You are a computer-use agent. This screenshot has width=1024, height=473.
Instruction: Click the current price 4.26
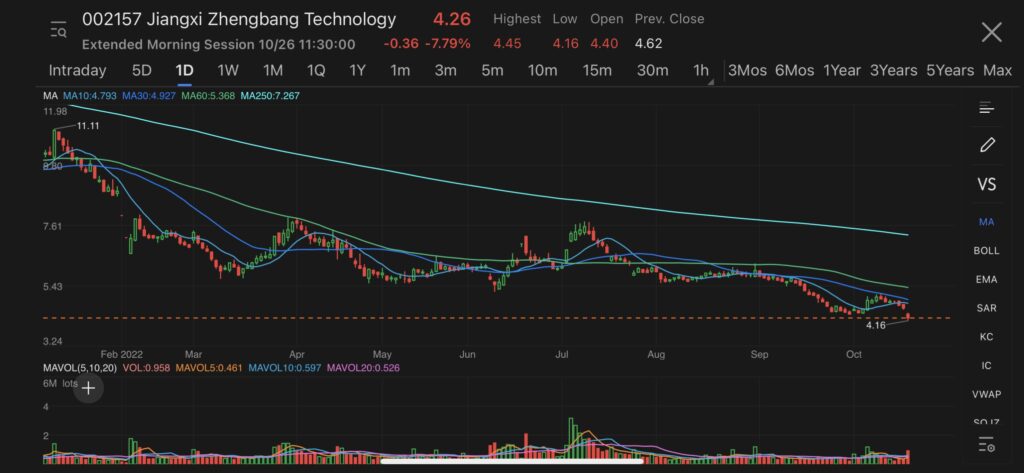click(x=452, y=19)
